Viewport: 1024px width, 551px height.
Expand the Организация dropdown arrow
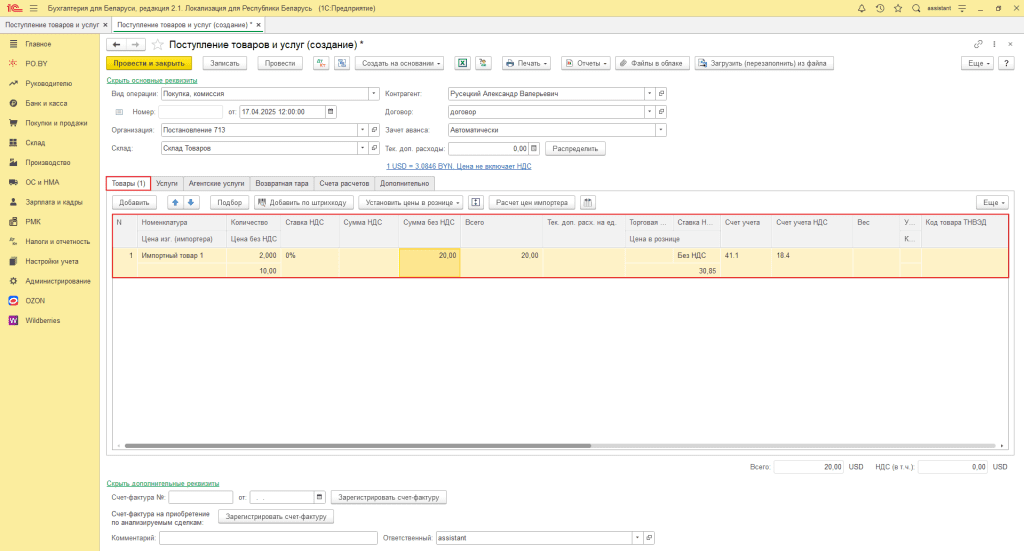tap(362, 130)
